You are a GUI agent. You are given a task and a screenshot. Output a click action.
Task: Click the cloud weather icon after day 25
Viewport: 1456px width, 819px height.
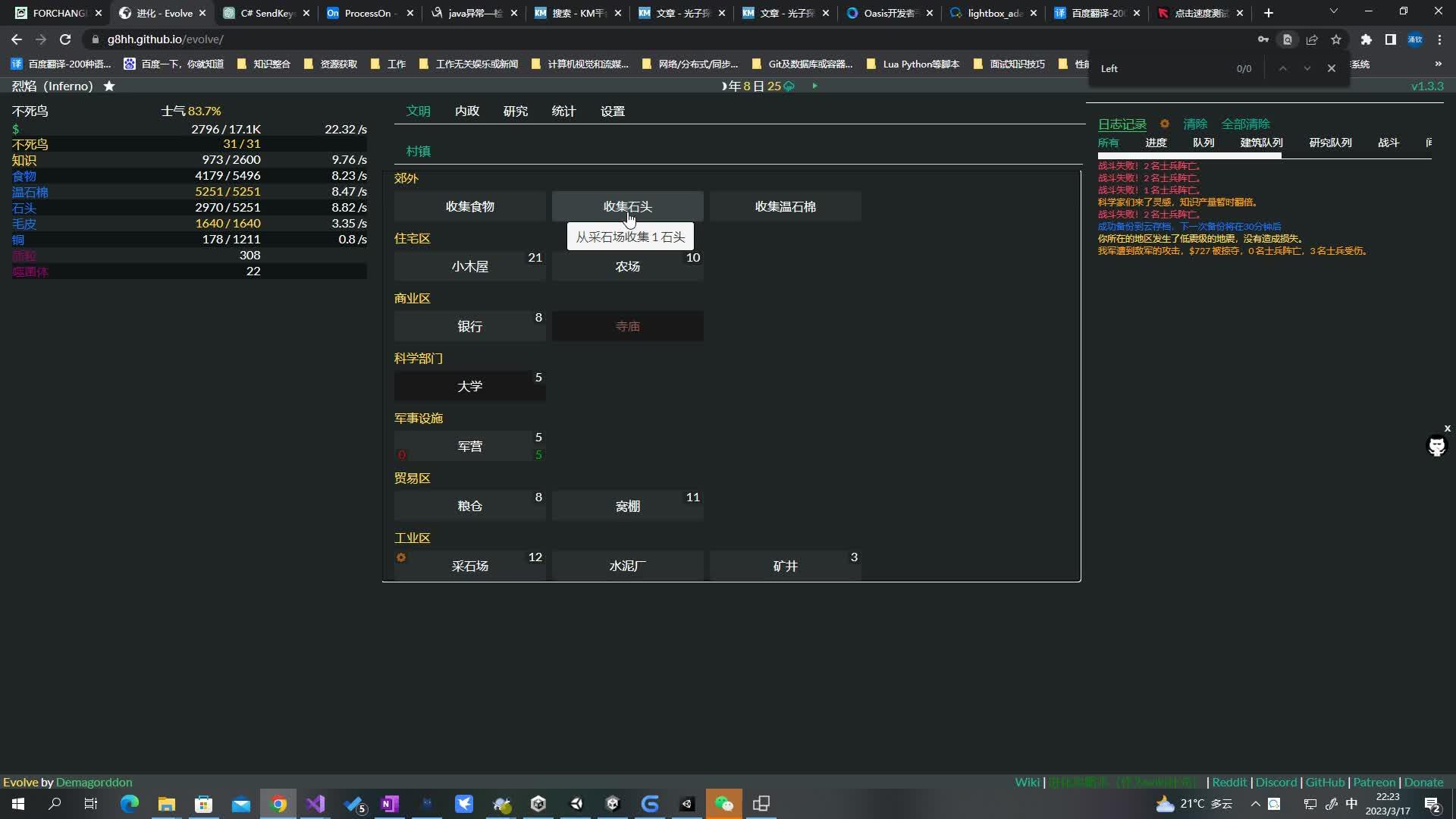point(789,86)
